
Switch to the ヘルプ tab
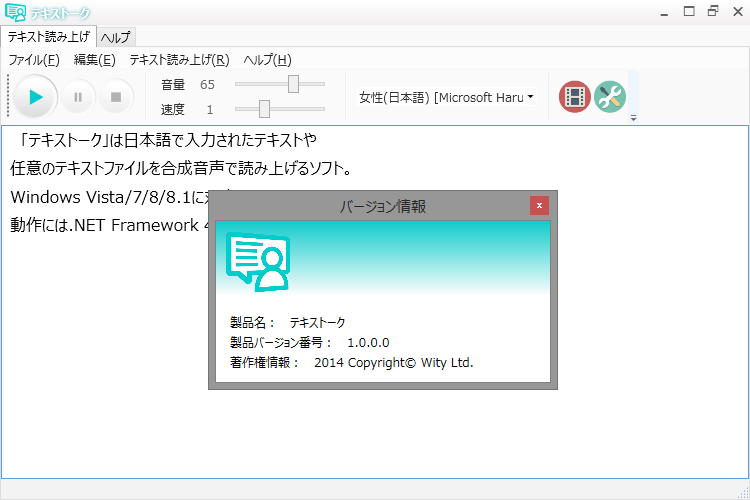click(116, 37)
